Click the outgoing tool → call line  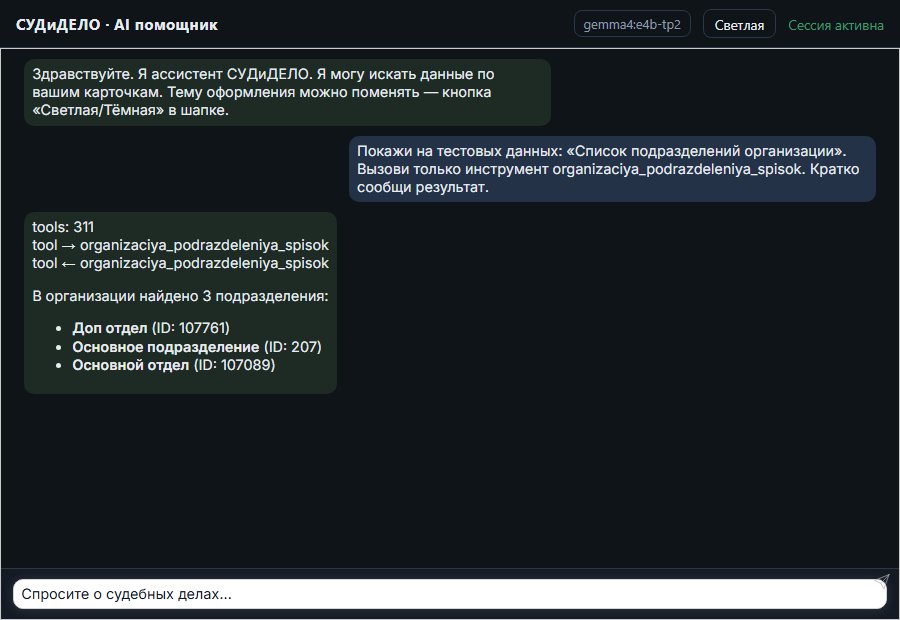tap(180, 245)
